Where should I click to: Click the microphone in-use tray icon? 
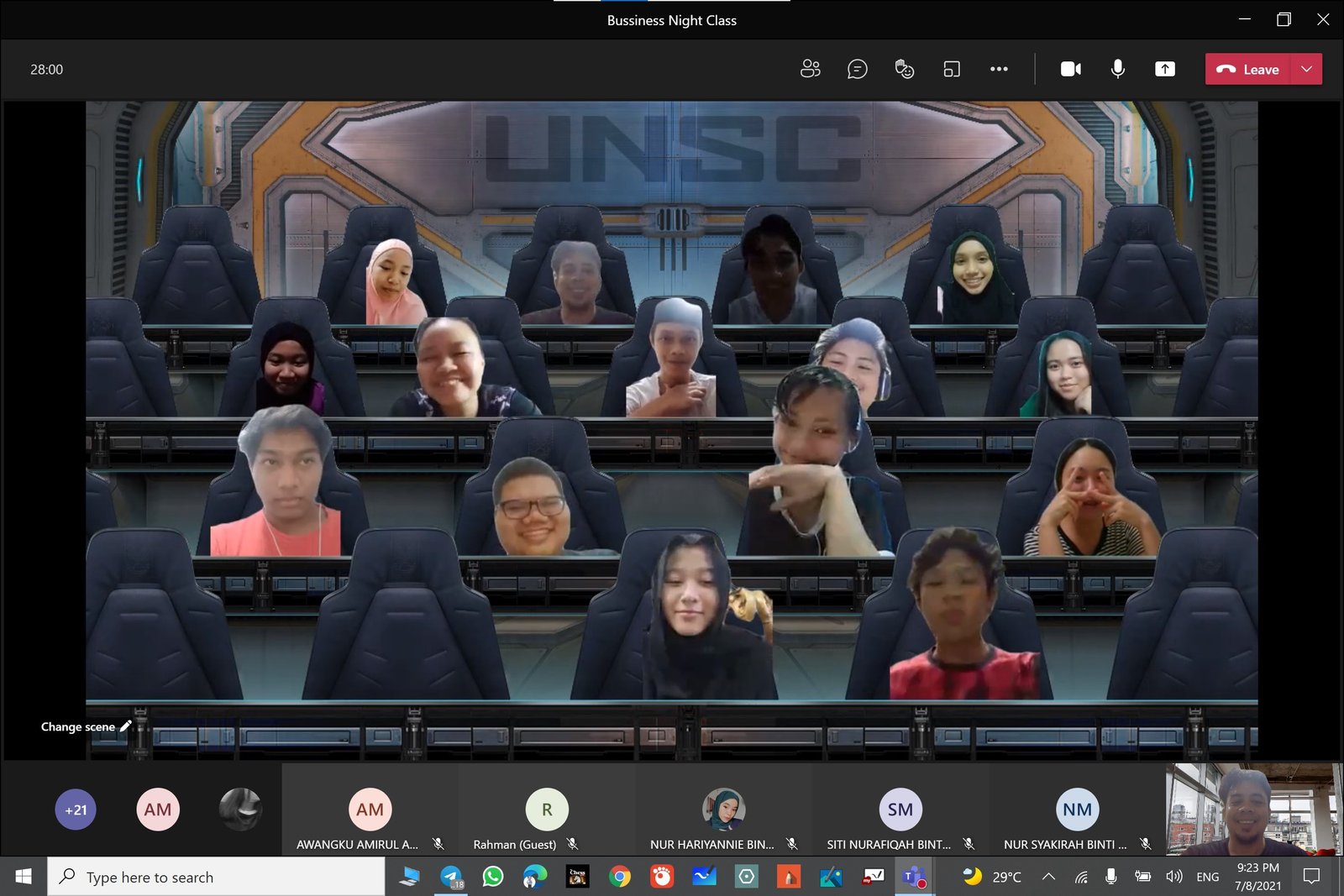1110,877
